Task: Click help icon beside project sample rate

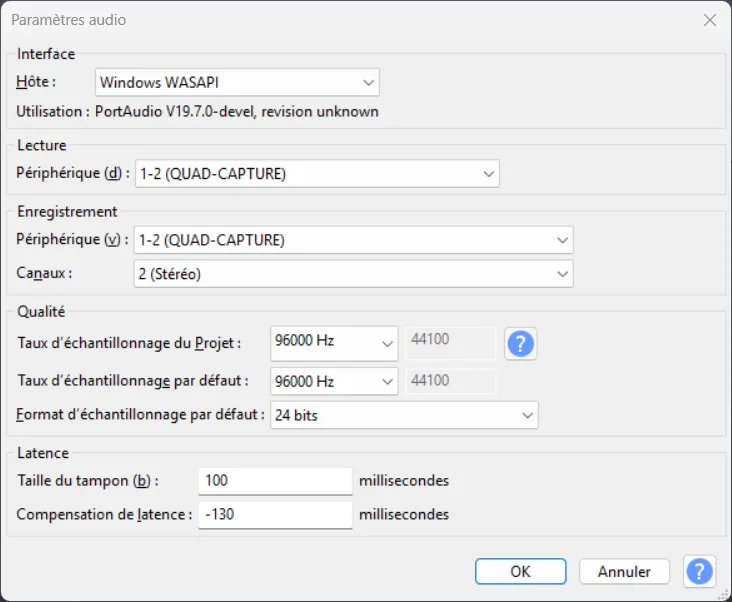Action: 521,344
